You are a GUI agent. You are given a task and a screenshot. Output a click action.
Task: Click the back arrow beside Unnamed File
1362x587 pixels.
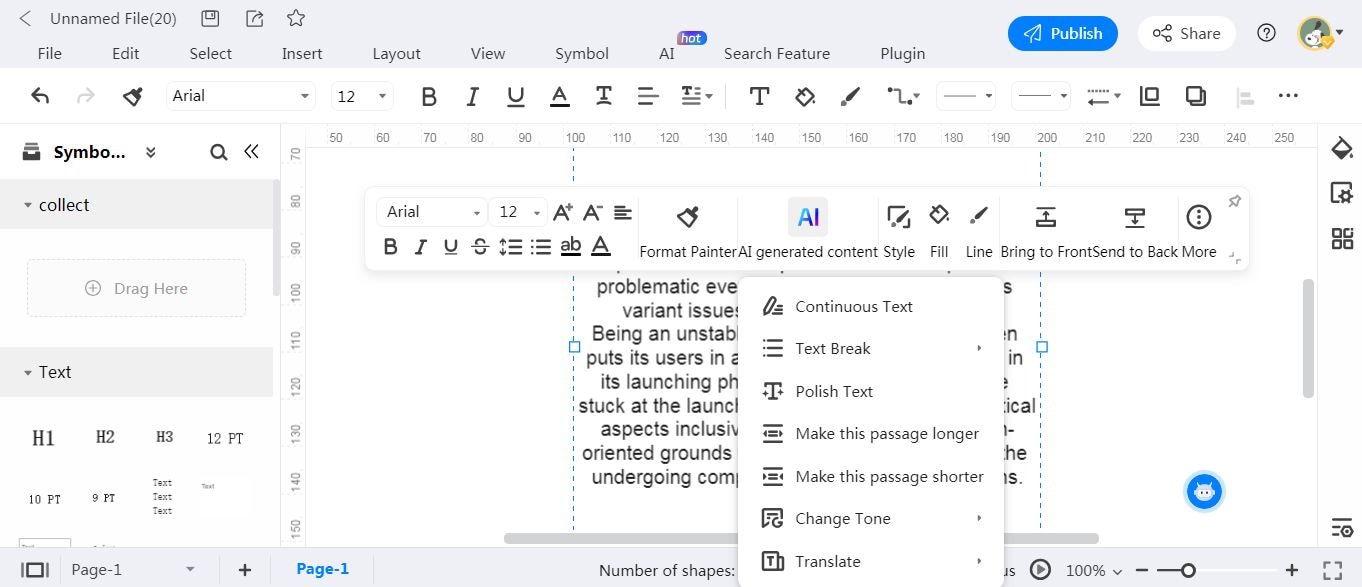[x=26, y=19]
